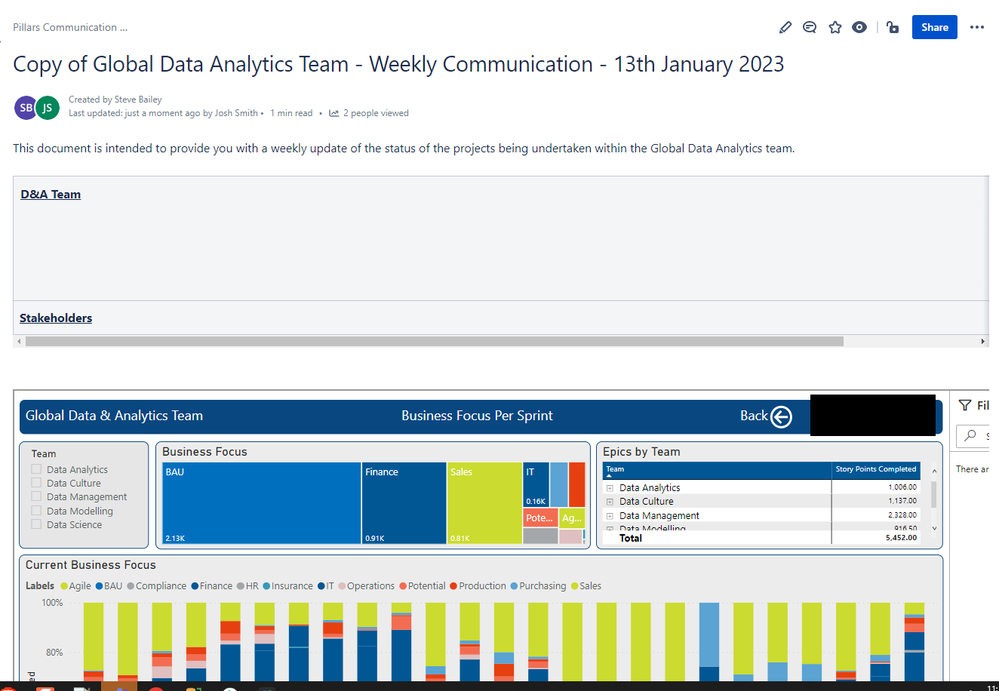Select Finance in chart legend
This screenshot has height=691, width=999.
click(x=212, y=586)
